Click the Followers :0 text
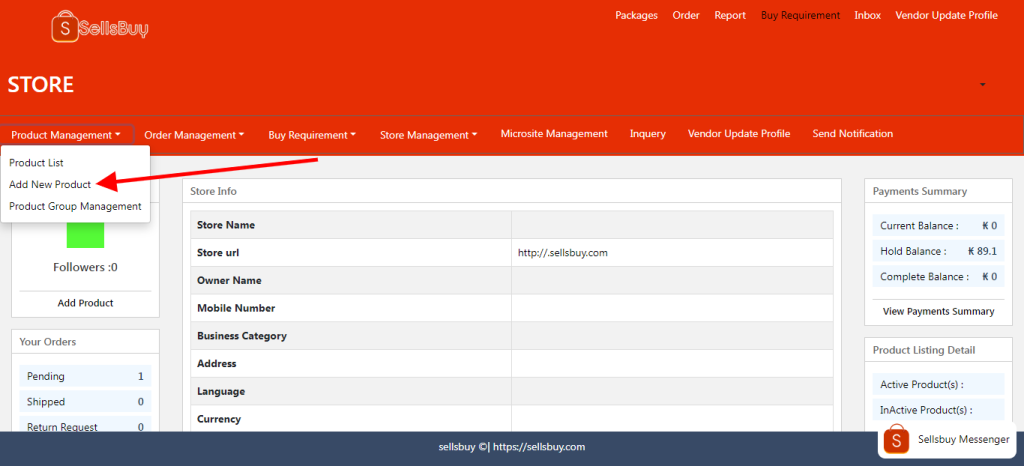The image size is (1024, 466). 86,267
